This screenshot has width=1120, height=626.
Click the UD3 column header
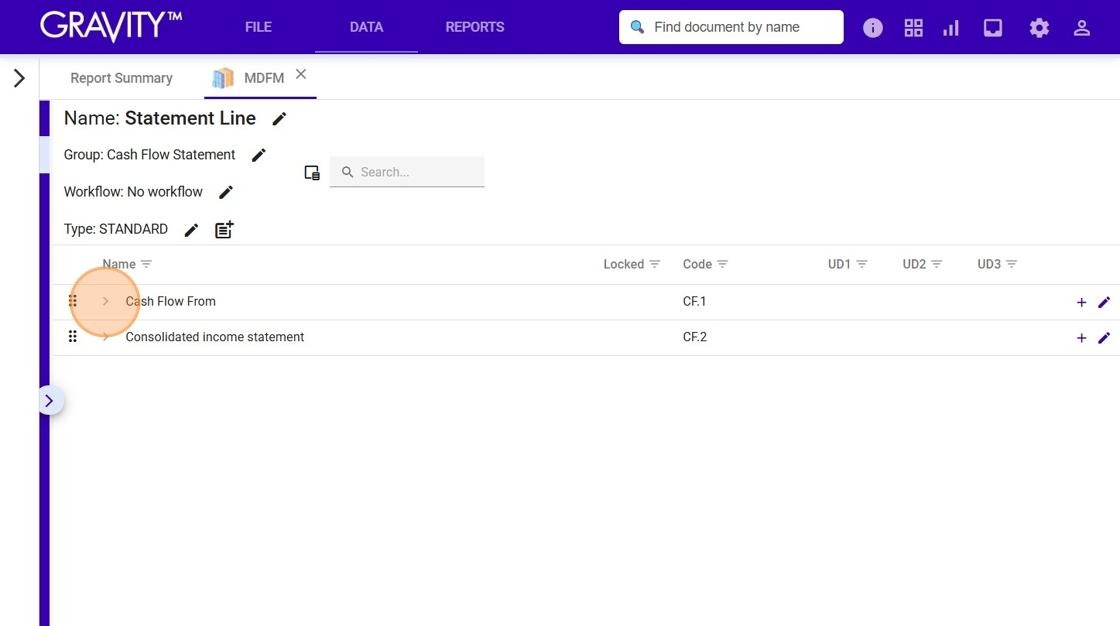click(989, 264)
